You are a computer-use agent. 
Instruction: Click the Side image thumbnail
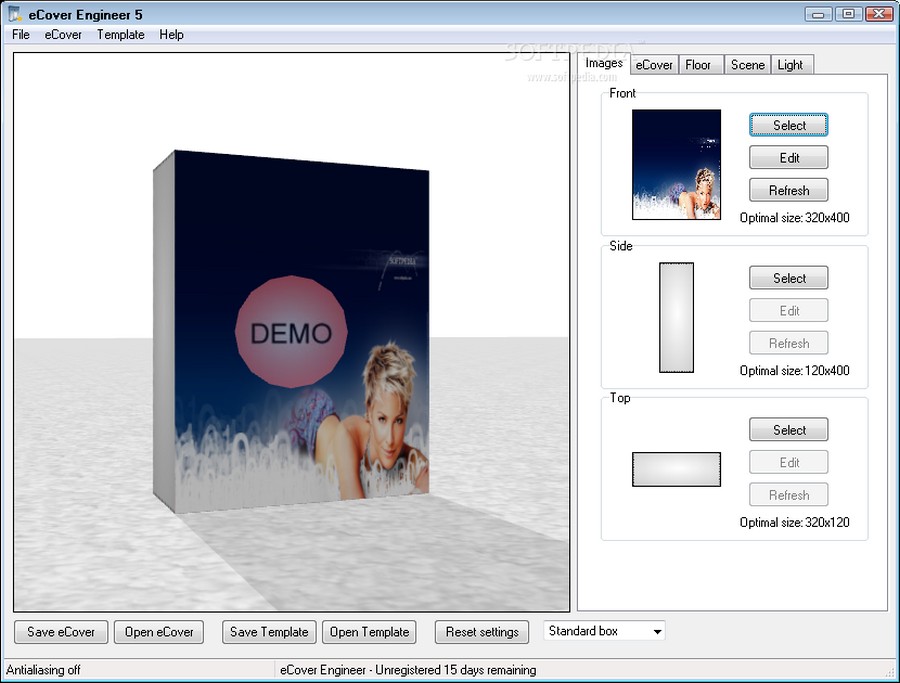pyautogui.click(x=676, y=318)
